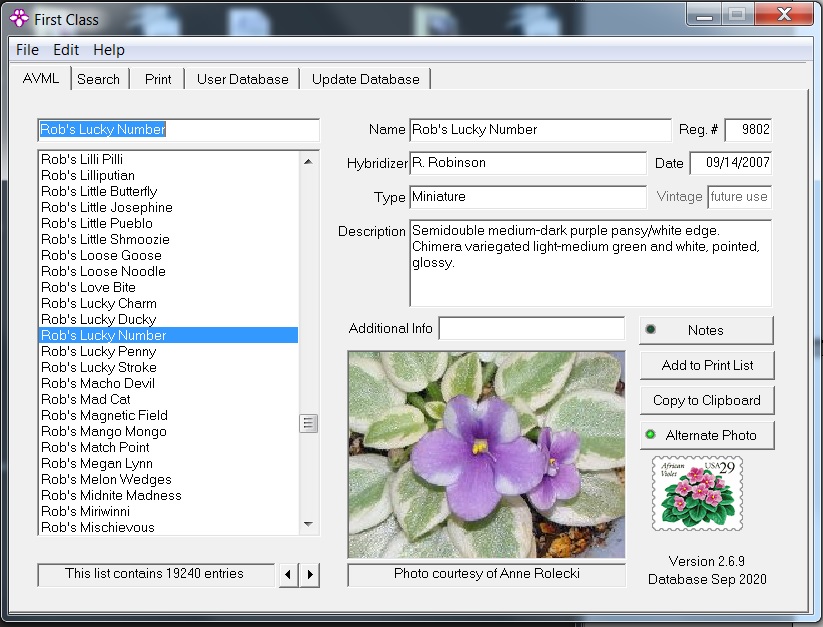Viewport: 823px width, 627px height.
Task: Add Rob's Lucky Number to Print List
Action: (706, 365)
